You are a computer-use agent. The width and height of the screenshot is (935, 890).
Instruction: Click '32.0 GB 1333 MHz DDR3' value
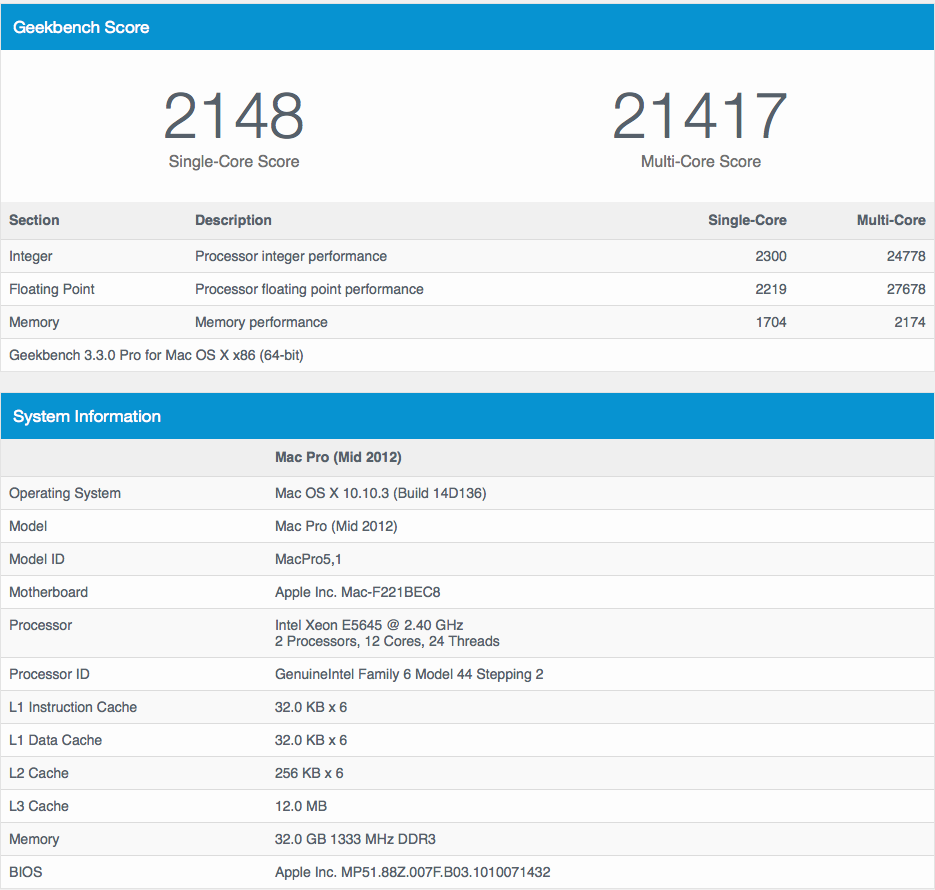click(x=355, y=839)
